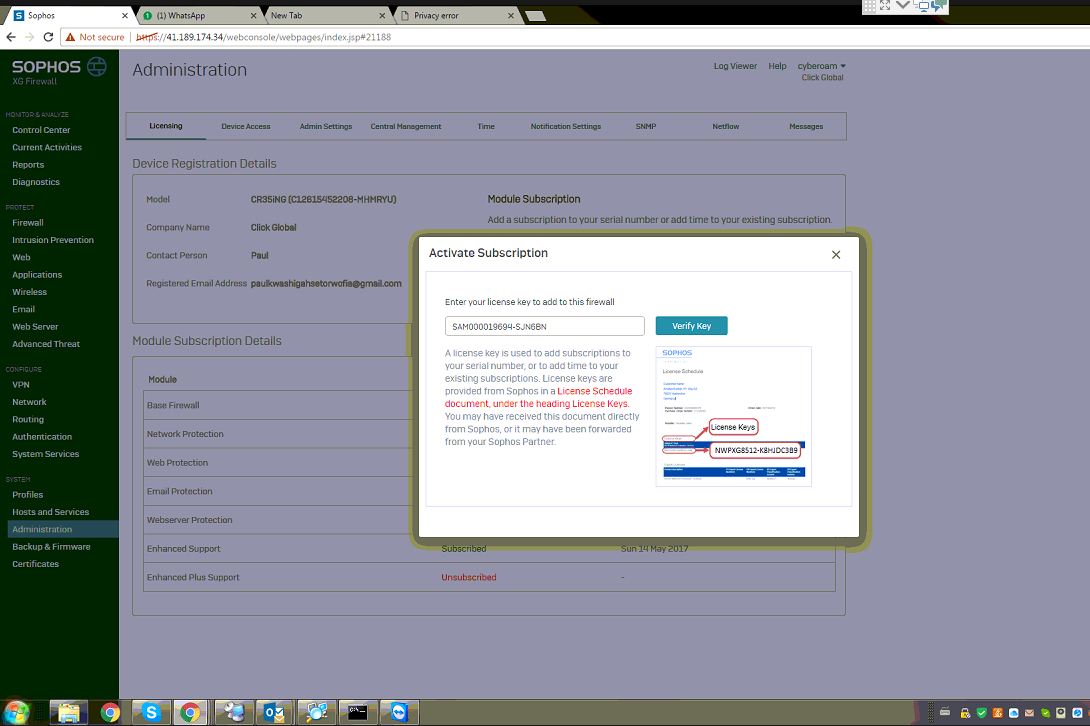1090x726 pixels.
Task: Open VPN in sidebar
Action: [x=21, y=385]
